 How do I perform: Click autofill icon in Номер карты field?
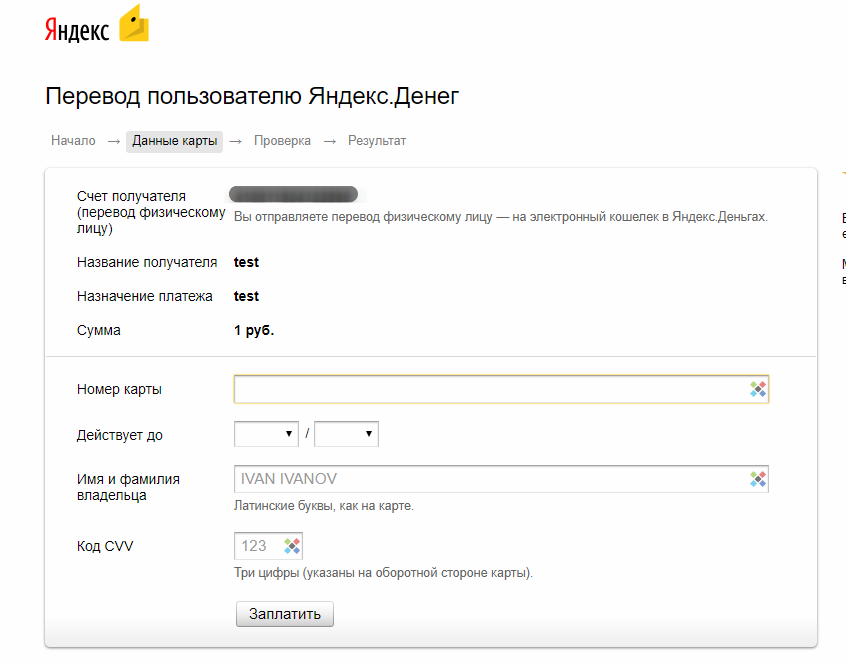point(758,389)
